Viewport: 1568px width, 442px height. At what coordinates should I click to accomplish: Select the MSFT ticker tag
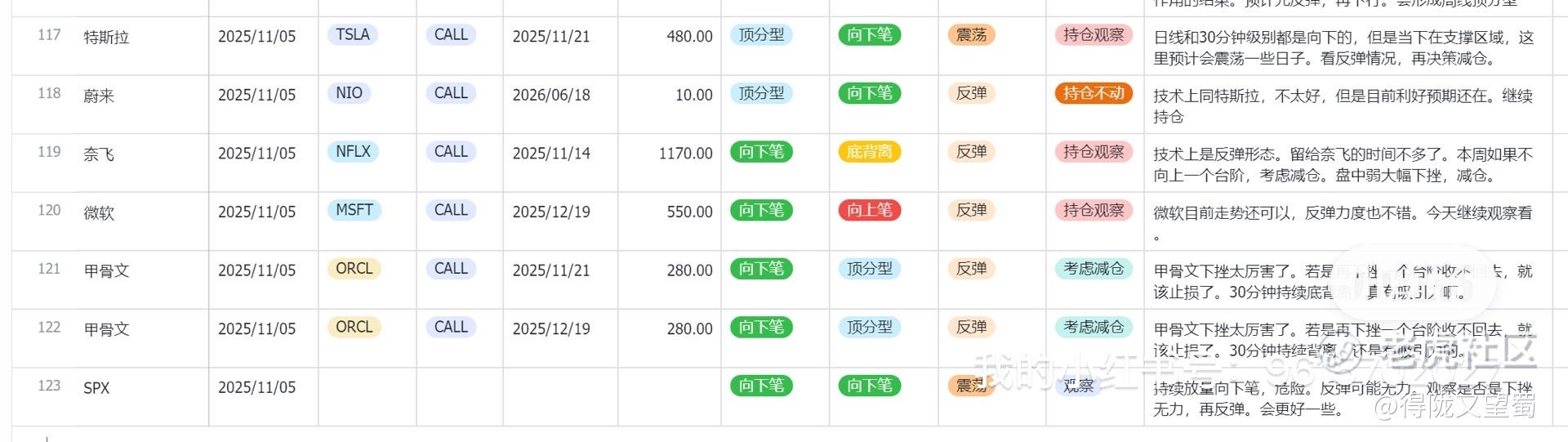(x=354, y=210)
